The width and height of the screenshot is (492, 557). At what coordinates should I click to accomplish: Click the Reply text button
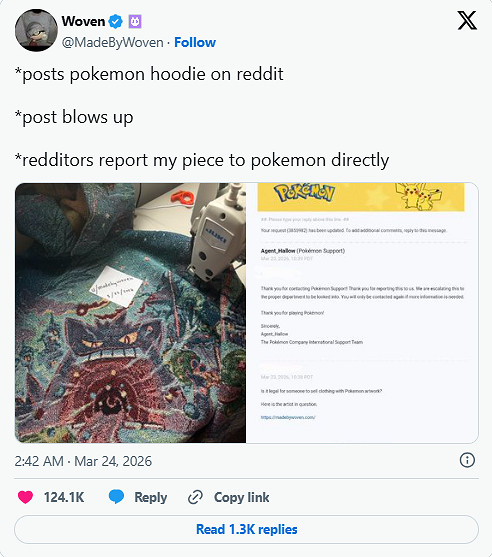(x=151, y=497)
